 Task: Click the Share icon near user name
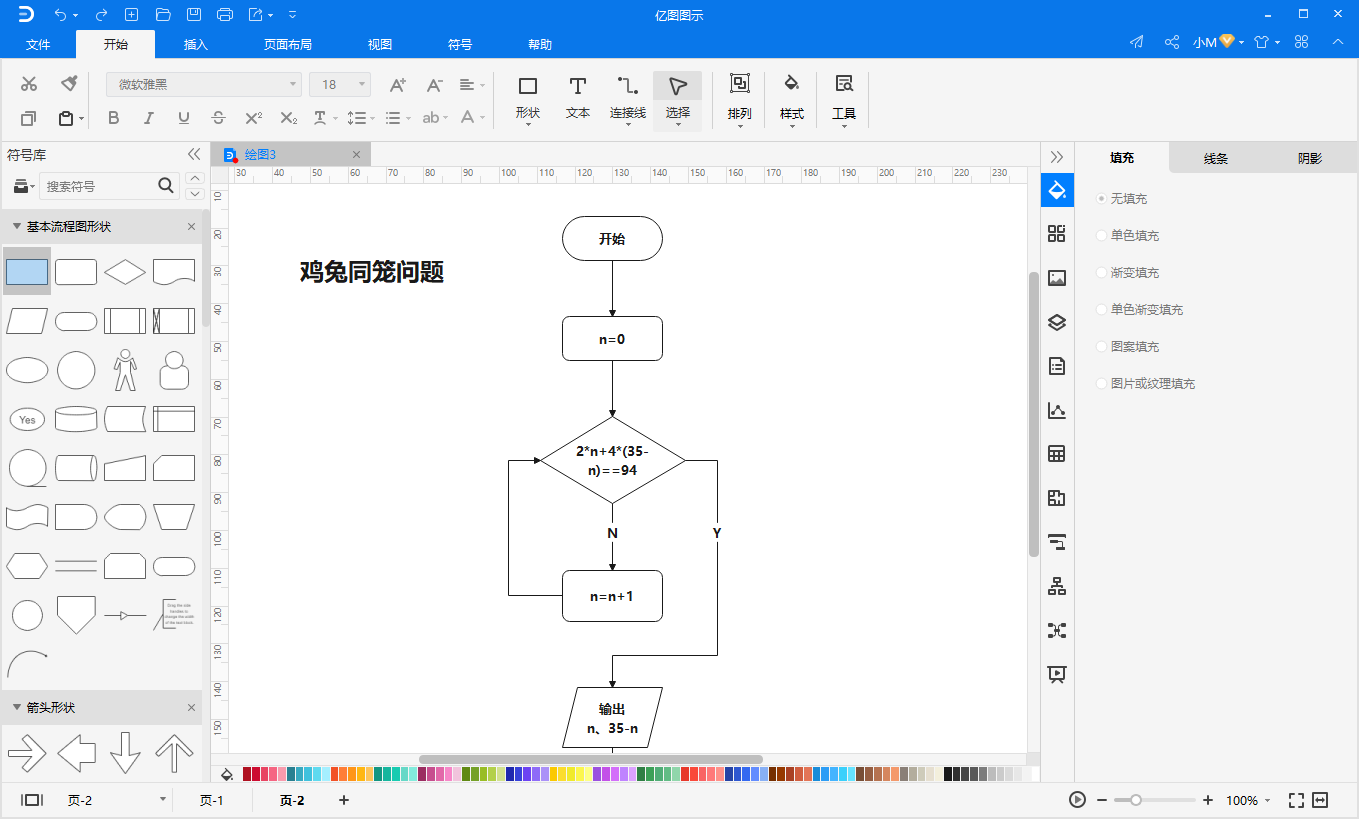tap(1171, 42)
